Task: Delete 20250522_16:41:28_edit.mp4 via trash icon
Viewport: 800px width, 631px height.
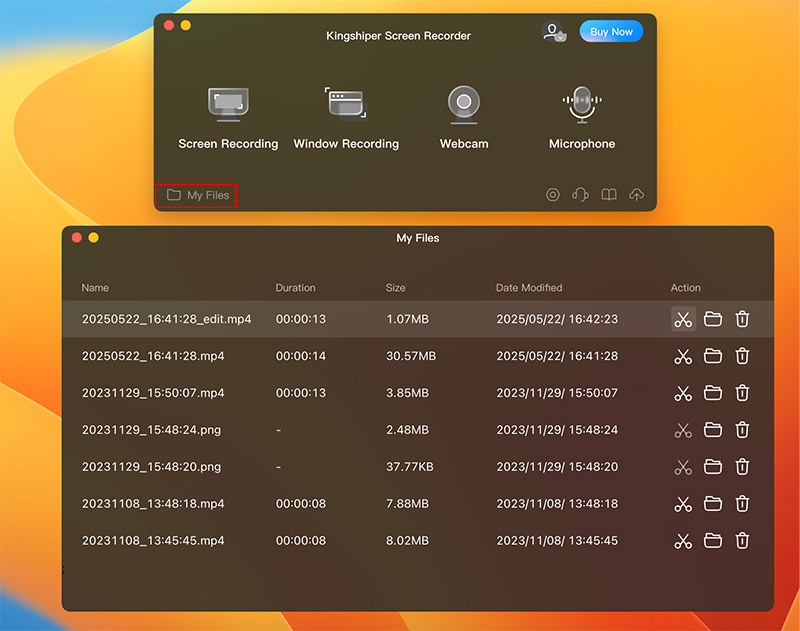Action: 742,319
